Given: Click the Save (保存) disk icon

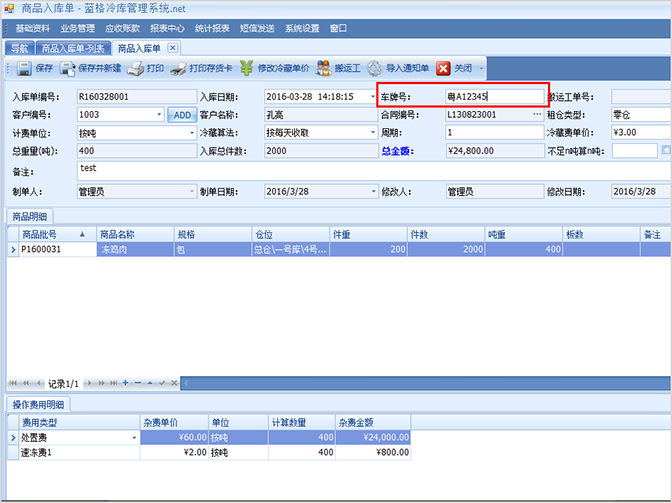Looking at the screenshot, I should pyautogui.click(x=24, y=68).
